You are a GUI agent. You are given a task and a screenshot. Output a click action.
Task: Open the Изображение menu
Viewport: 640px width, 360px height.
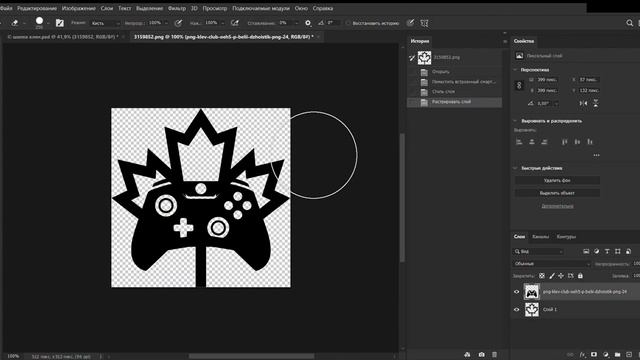coord(78,8)
